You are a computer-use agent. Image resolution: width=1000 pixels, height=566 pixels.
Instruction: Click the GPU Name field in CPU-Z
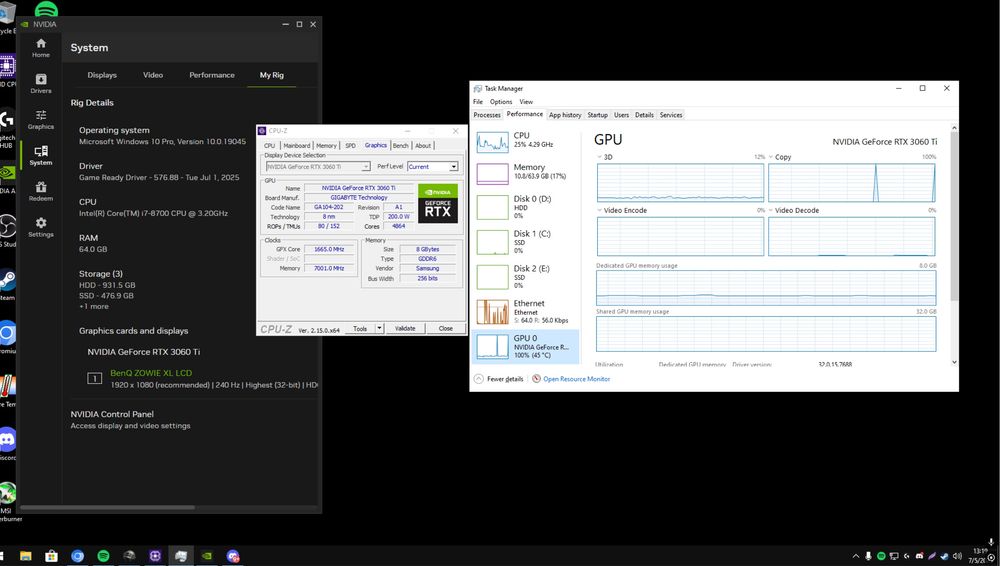pos(358,188)
